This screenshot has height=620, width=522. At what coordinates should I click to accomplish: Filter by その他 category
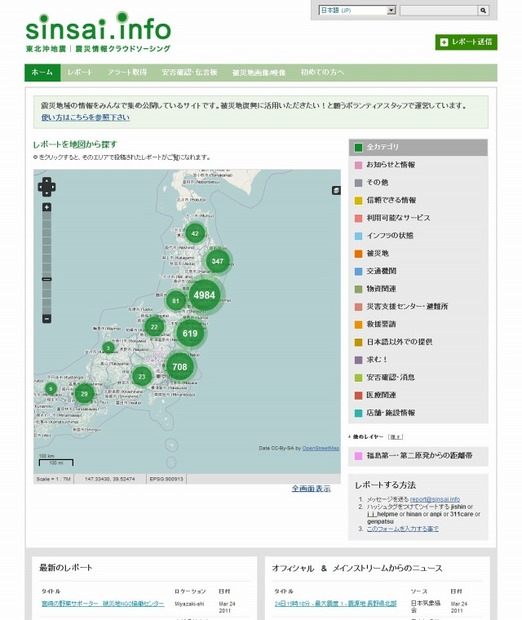[x=418, y=182]
